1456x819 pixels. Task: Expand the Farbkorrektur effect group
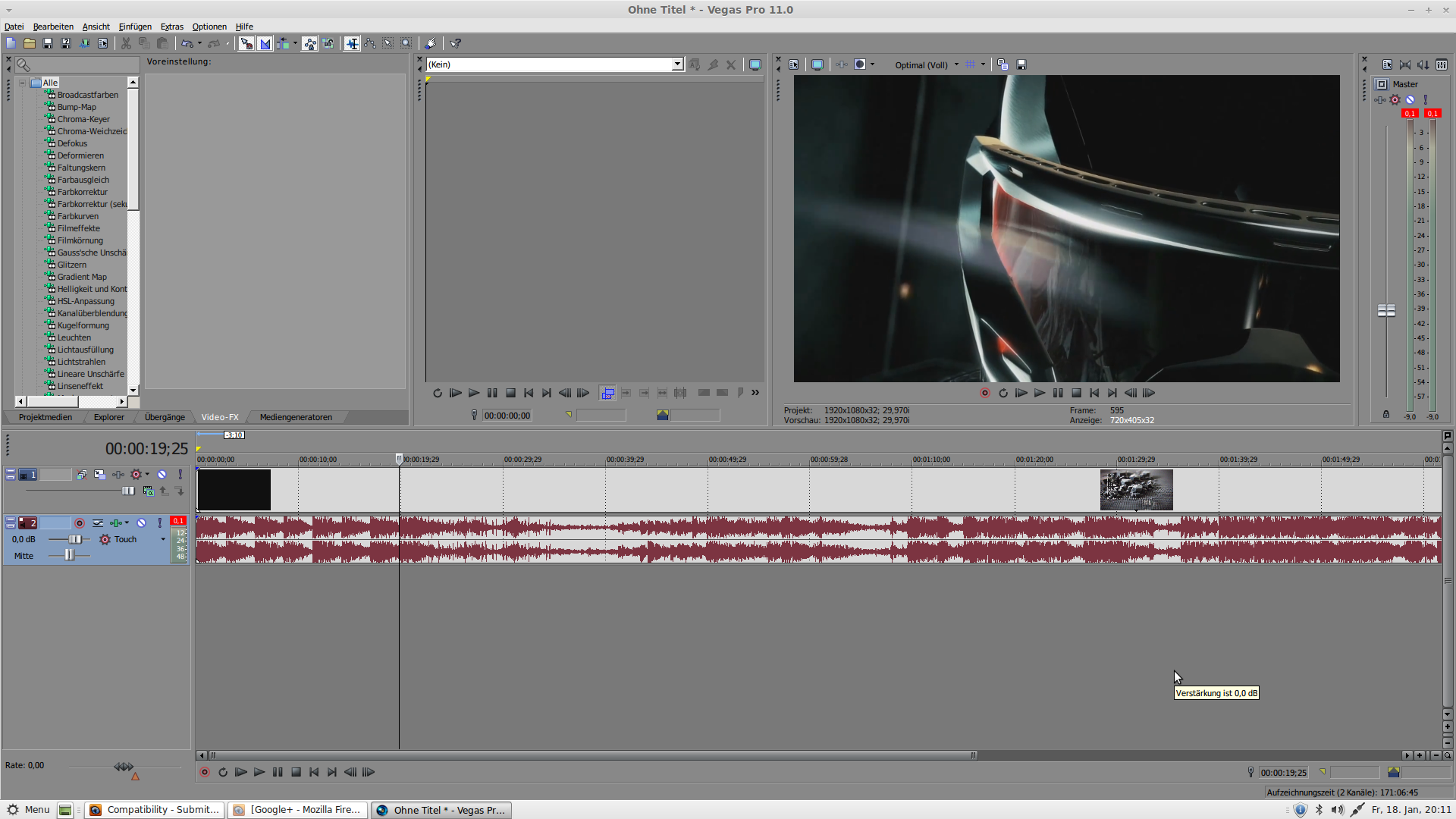click(x=81, y=191)
